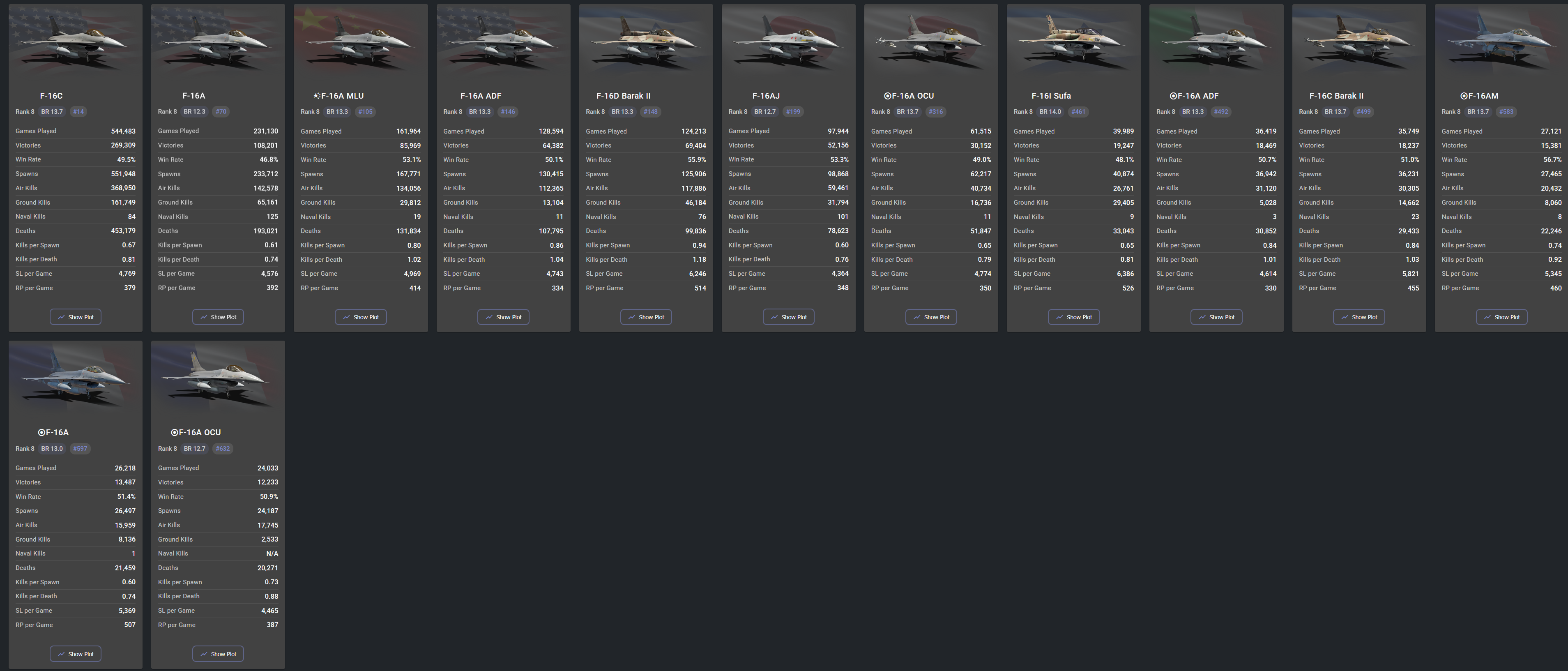Click the F-16C aircraft thumbnail image
Screen dimensions: 1568x671
[76, 42]
